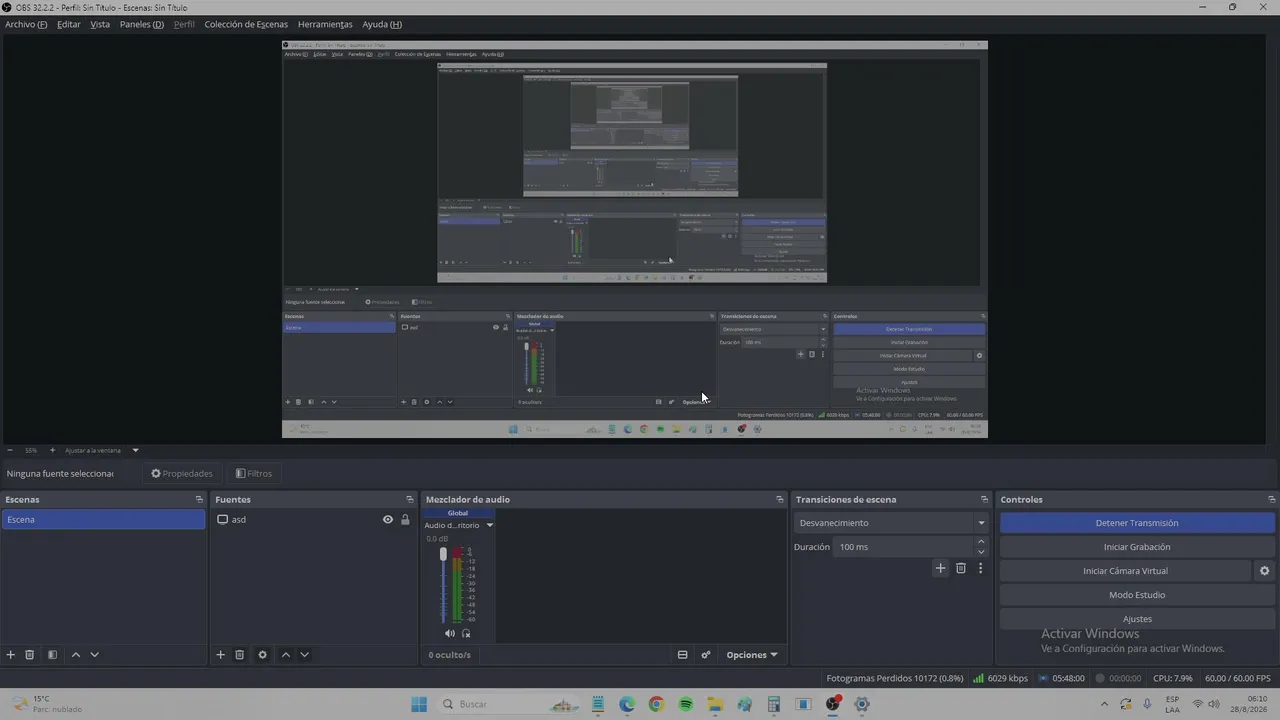This screenshot has height=720, width=1280.
Task: Delete the selected scene with the trash icon
Action: [x=30, y=655]
